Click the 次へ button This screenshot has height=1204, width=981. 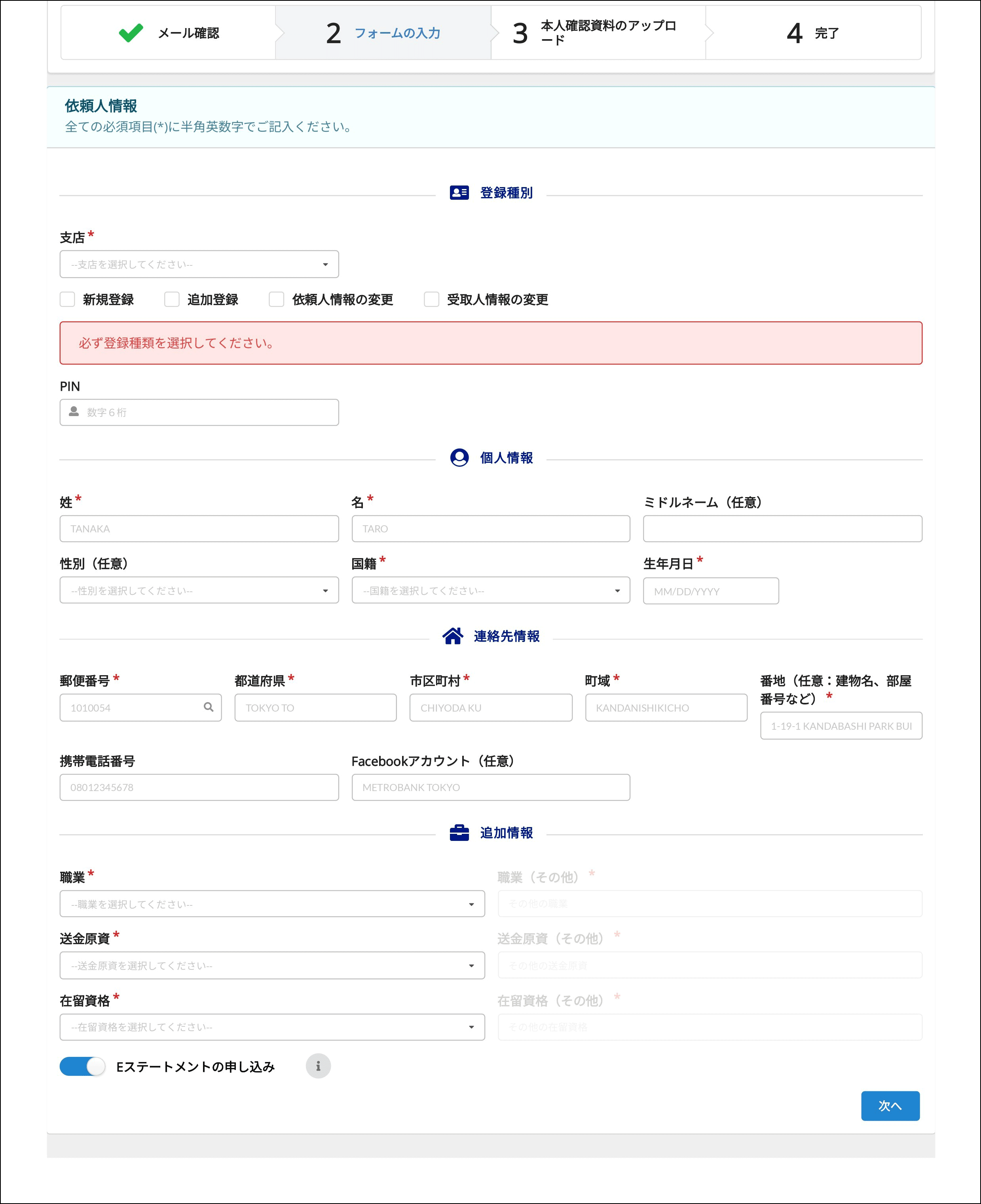coord(890,1106)
